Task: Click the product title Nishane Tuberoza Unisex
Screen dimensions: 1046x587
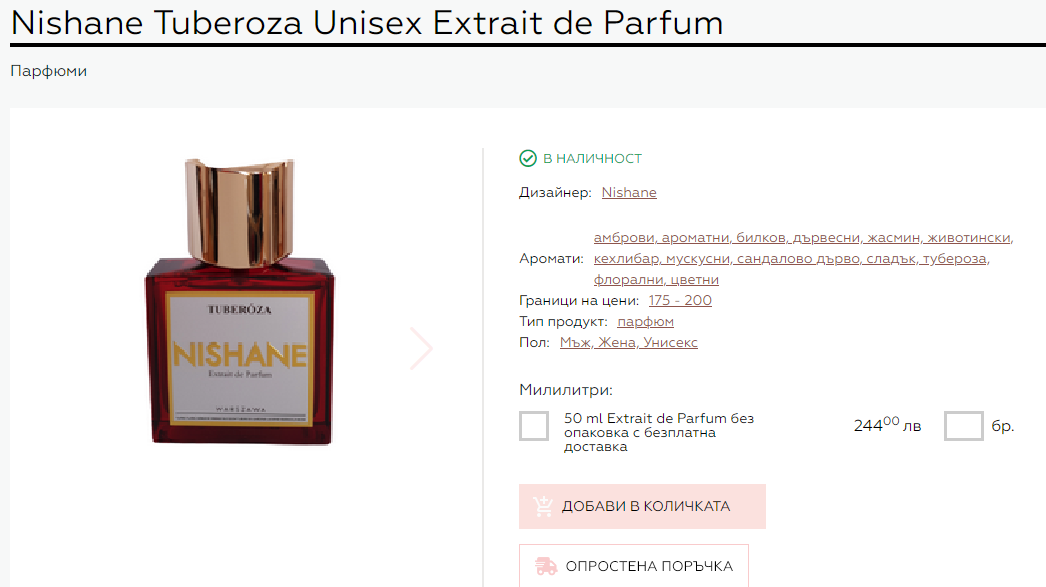Action: (367, 23)
